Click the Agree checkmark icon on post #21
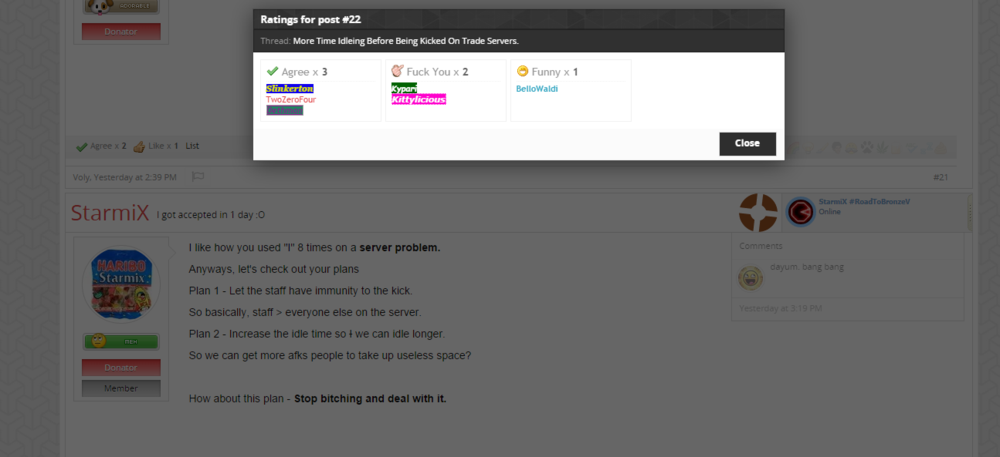The image size is (1000, 457). click(x=81, y=147)
